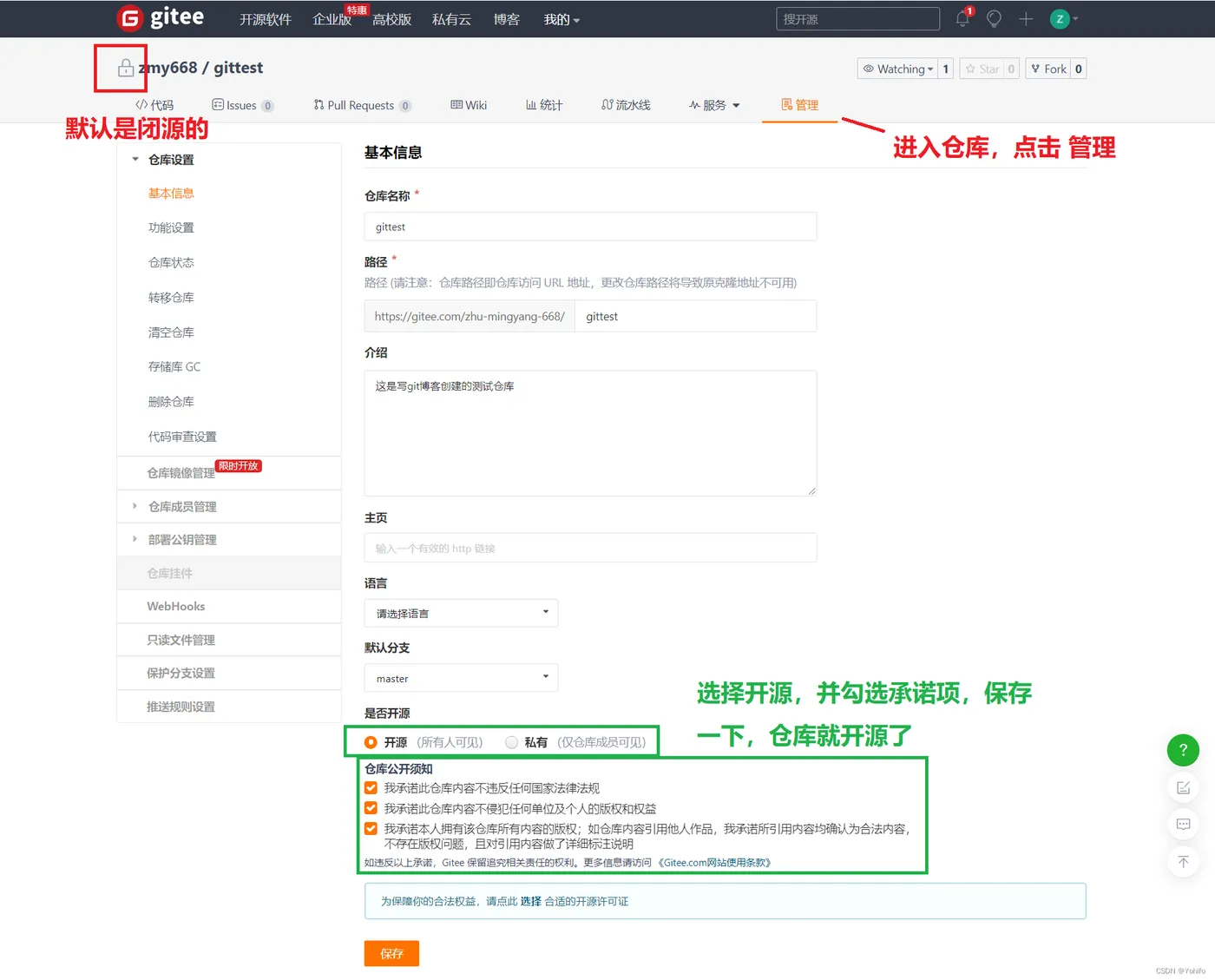Open the 服务 dropdown tab
1215x980 pixels.
[x=715, y=105]
